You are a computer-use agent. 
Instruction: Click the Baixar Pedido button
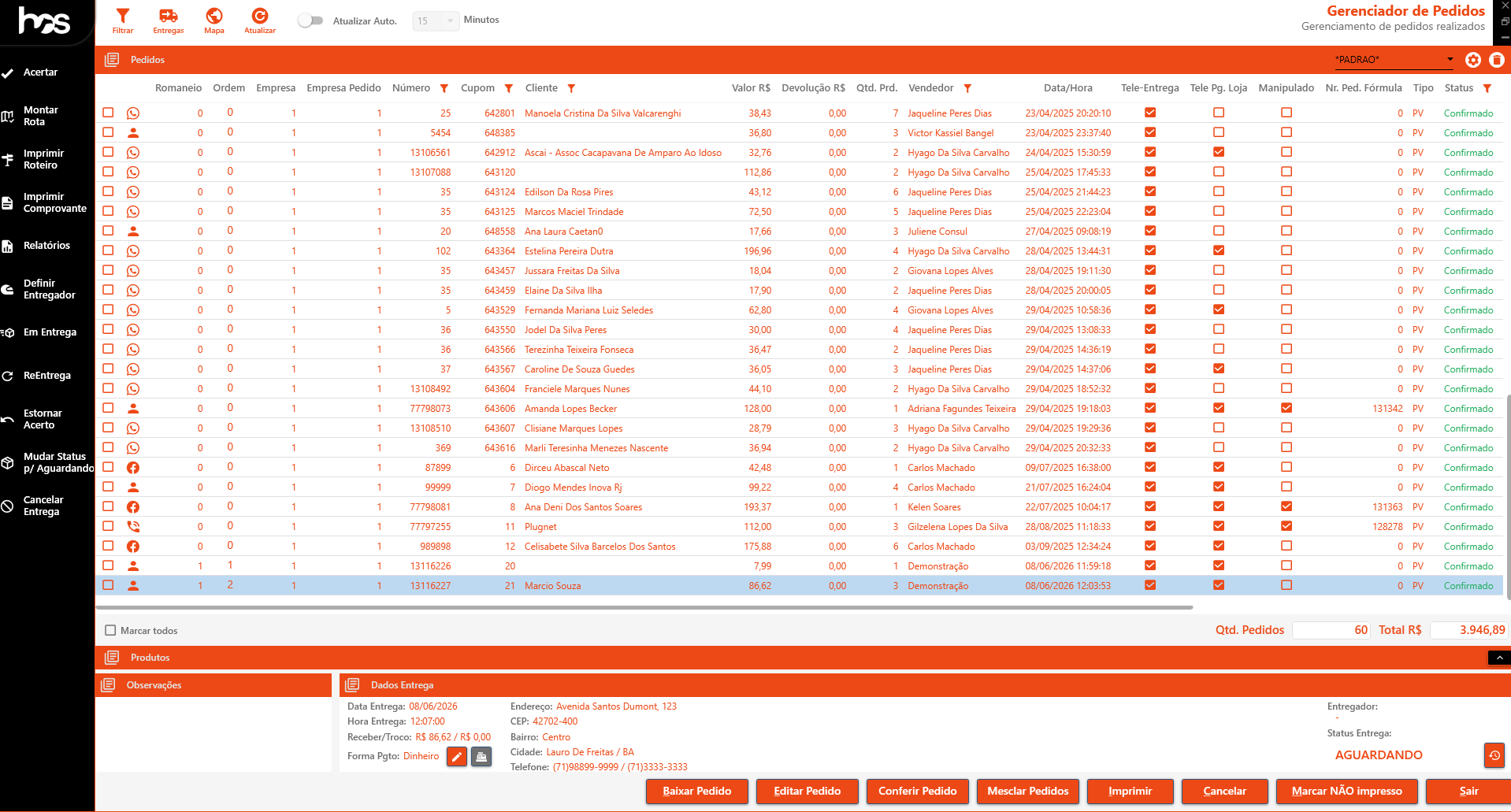pos(697,792)
